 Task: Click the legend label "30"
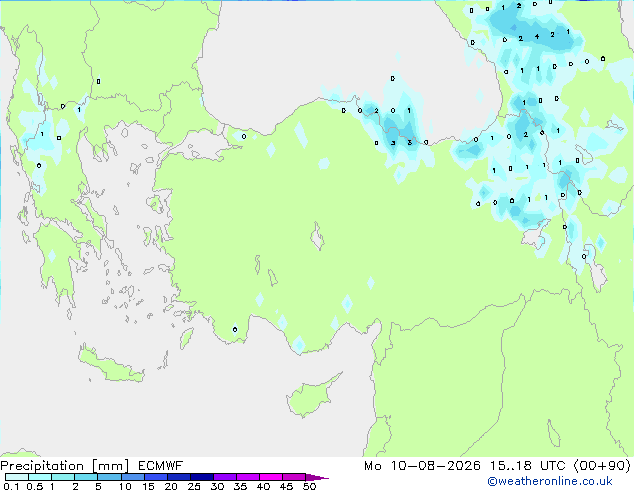[217, 486]
